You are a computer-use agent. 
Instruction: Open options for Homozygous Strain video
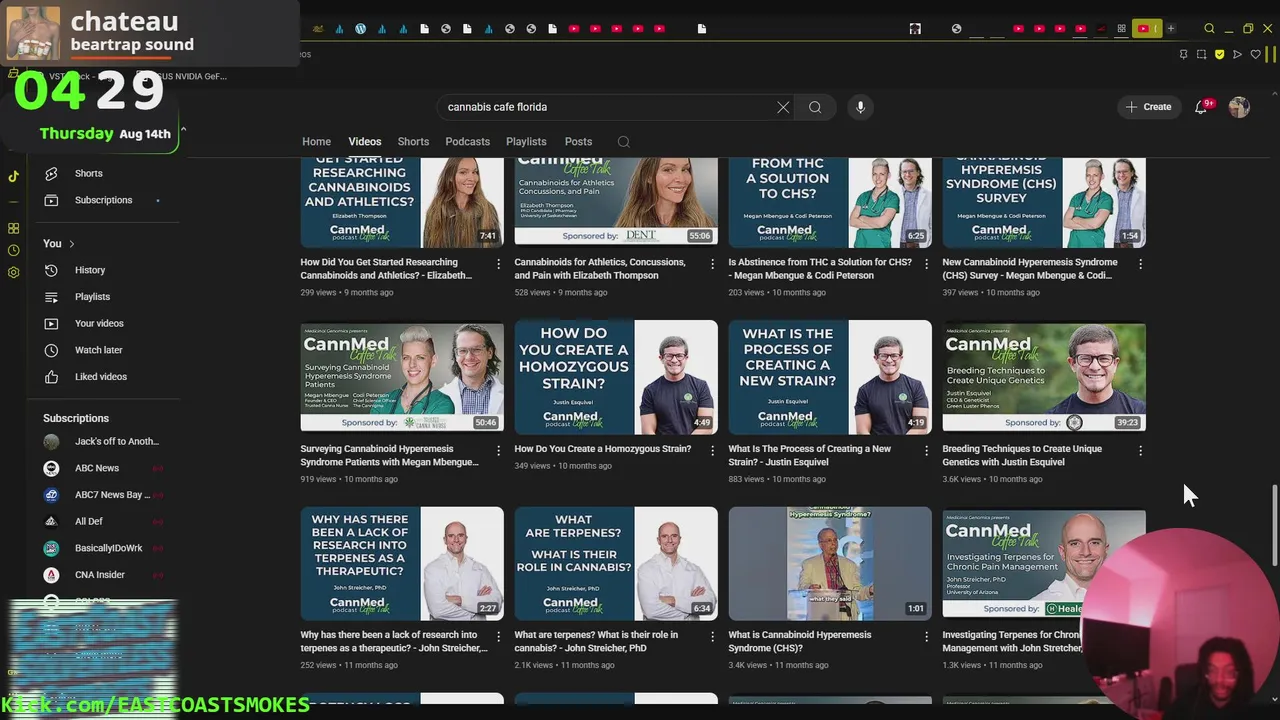pyautogui.click(x=712, y=451)
